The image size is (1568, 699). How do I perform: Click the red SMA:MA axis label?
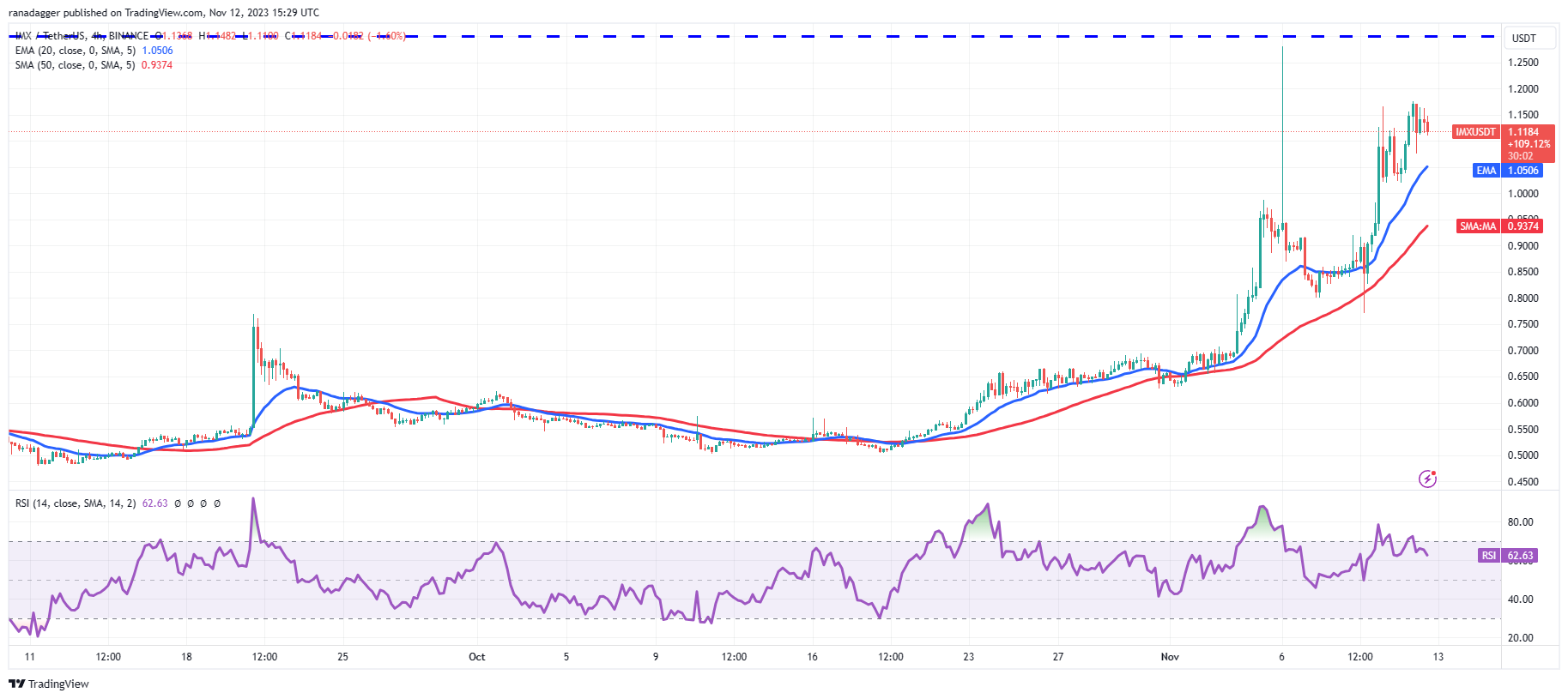coord(1478,226)
